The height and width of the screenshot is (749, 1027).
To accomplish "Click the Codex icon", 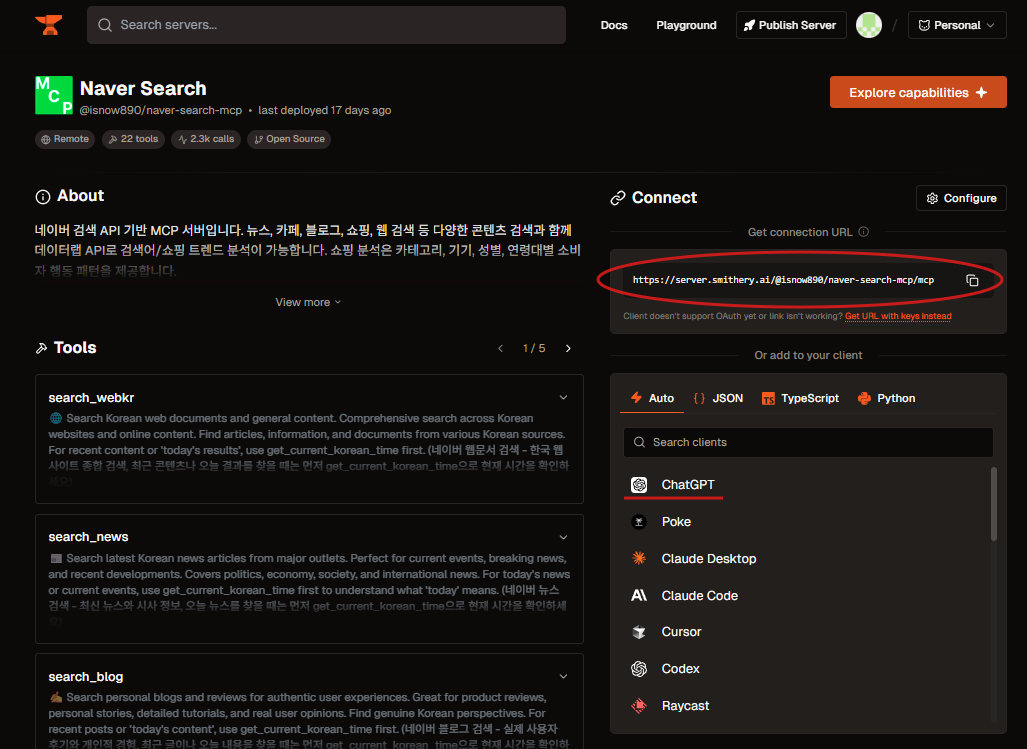I will pyautogui.click(x=639, y=668).
